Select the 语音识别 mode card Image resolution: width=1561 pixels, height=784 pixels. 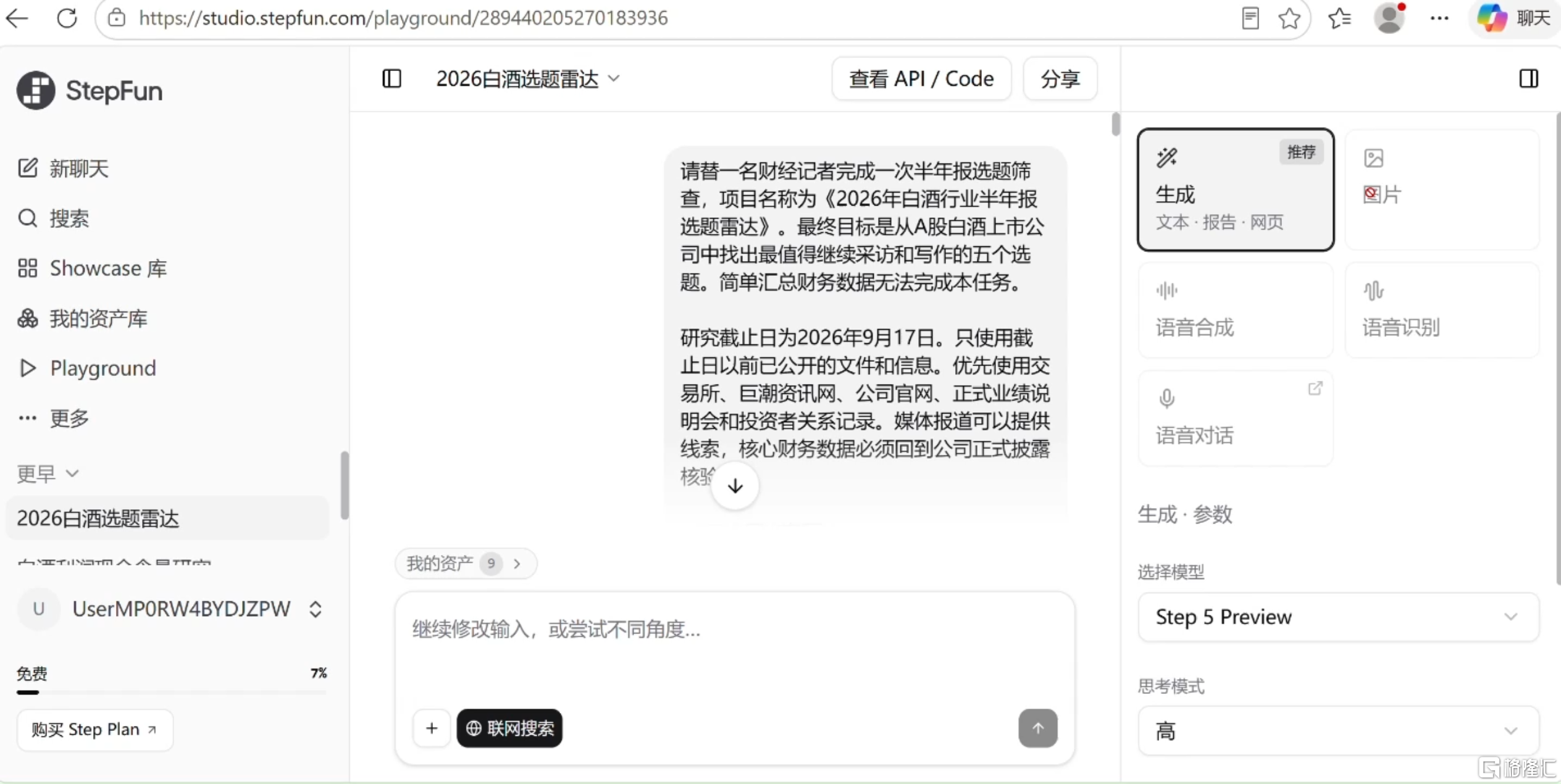(x=1442, y=310)
